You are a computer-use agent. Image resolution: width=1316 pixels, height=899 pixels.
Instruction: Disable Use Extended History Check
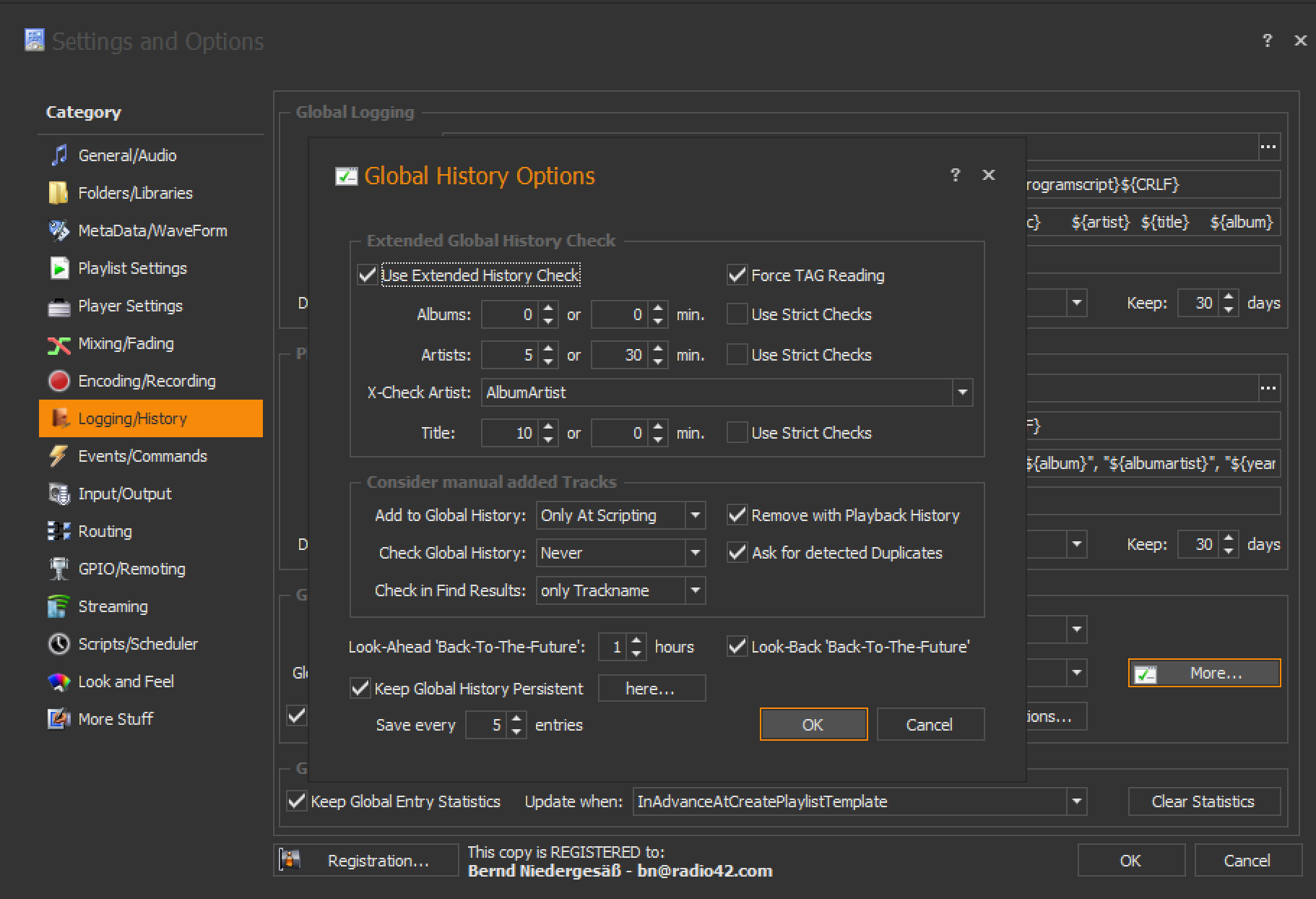(368, 275)
